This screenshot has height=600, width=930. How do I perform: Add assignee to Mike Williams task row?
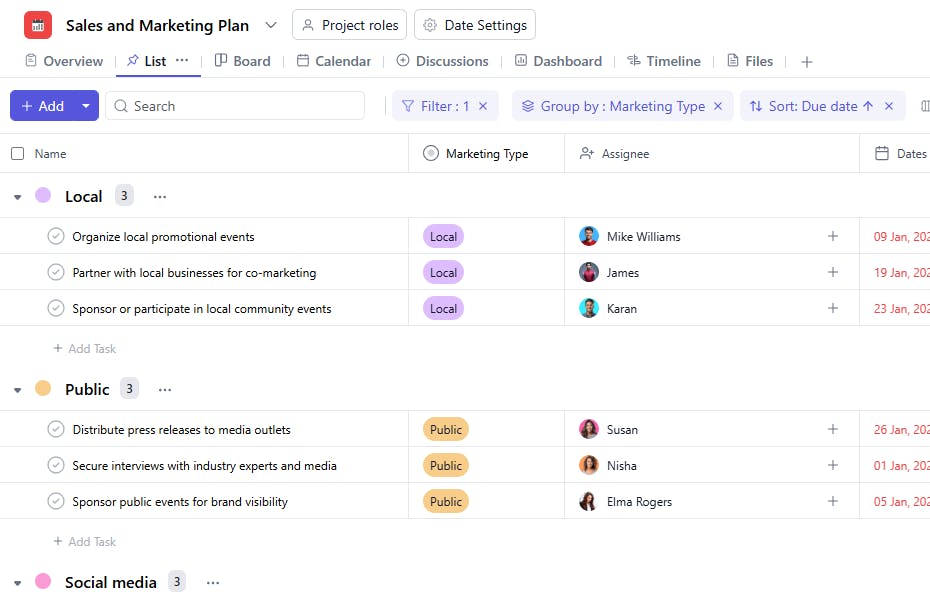832,237
